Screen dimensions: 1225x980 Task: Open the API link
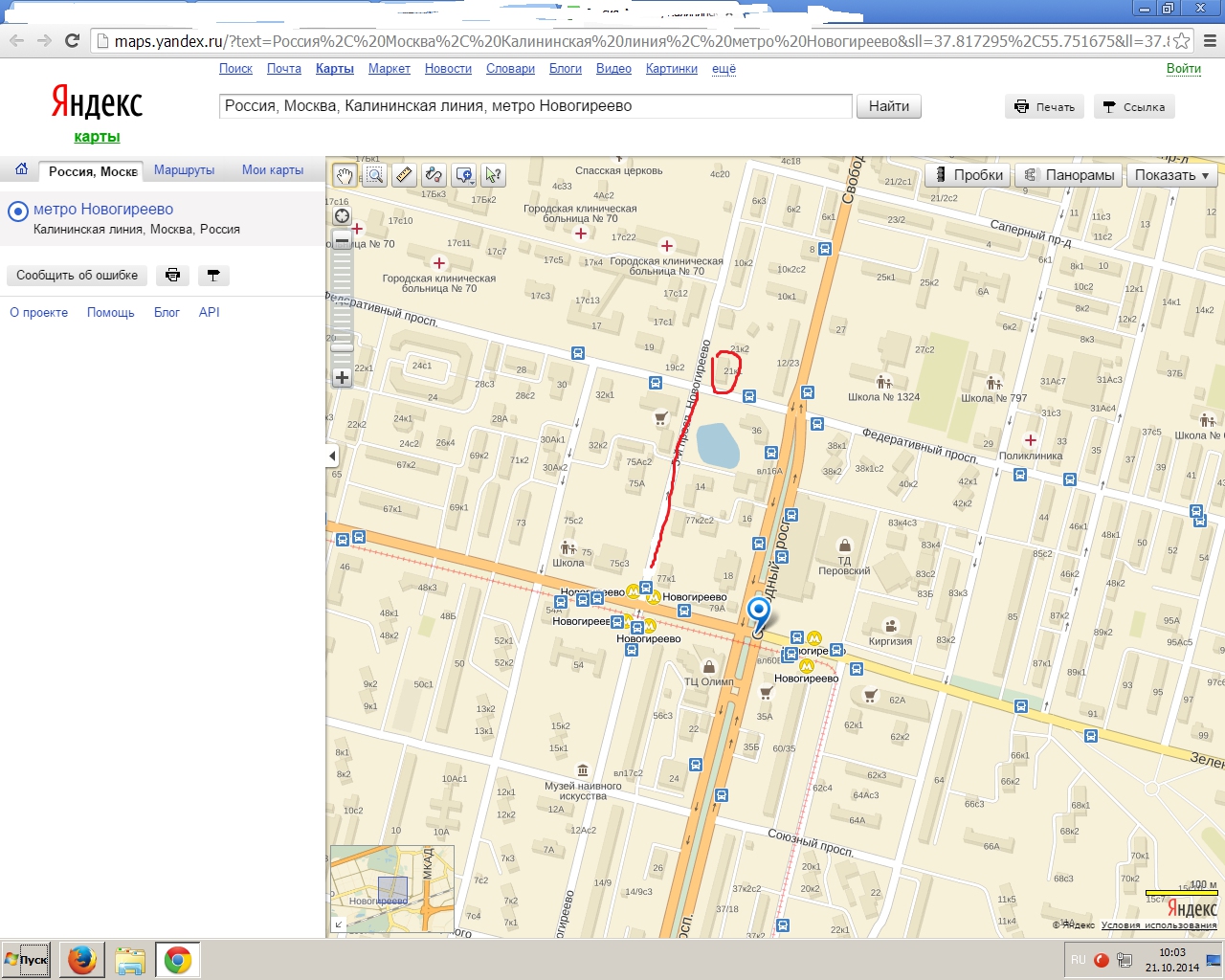tap(209, 313)
